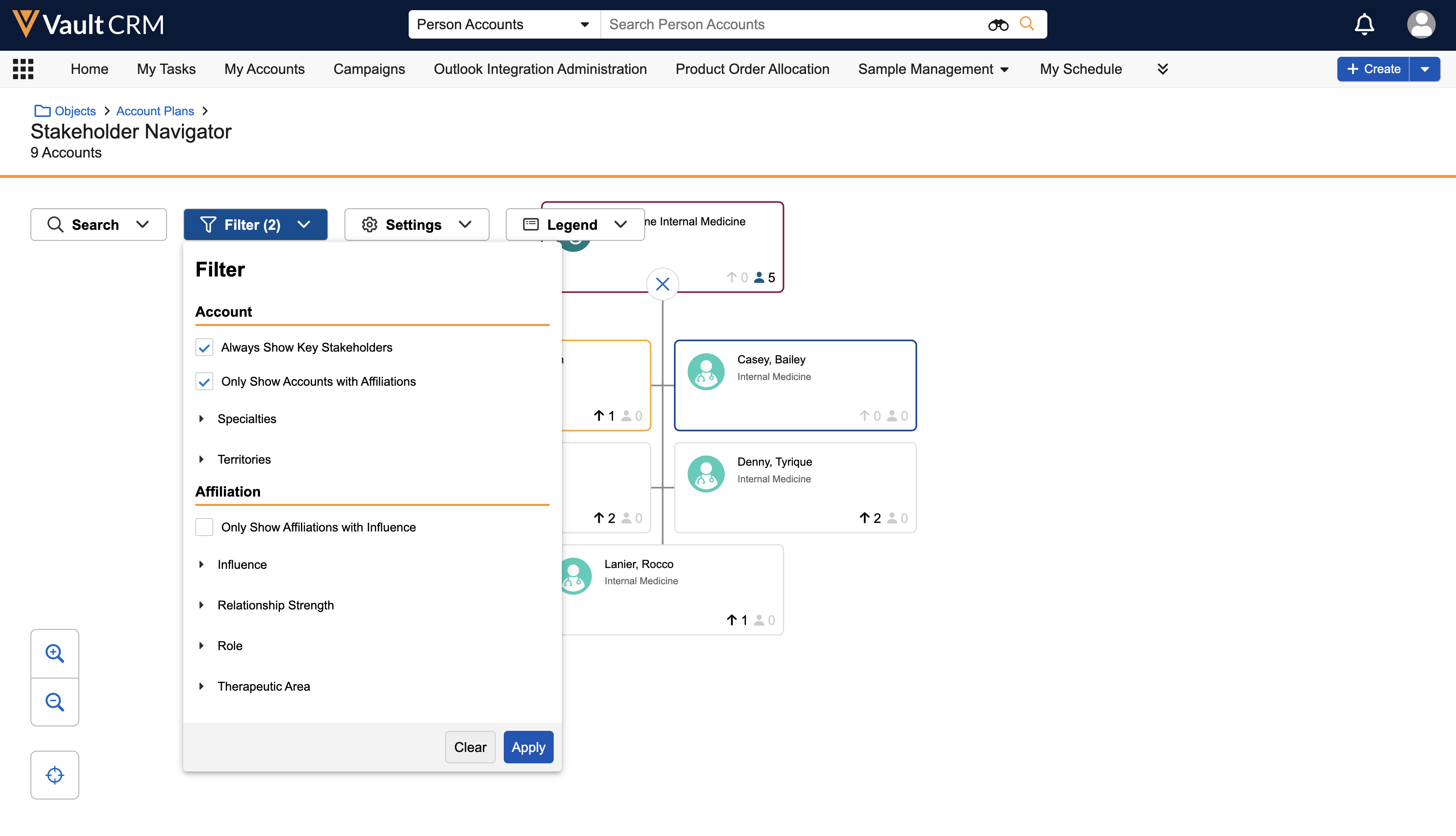Image resolution: width=1456 pixels, height=836 pixels.
Task: Follow the Account Plans breadcrumb link
Action: click(x=155, y=111)
